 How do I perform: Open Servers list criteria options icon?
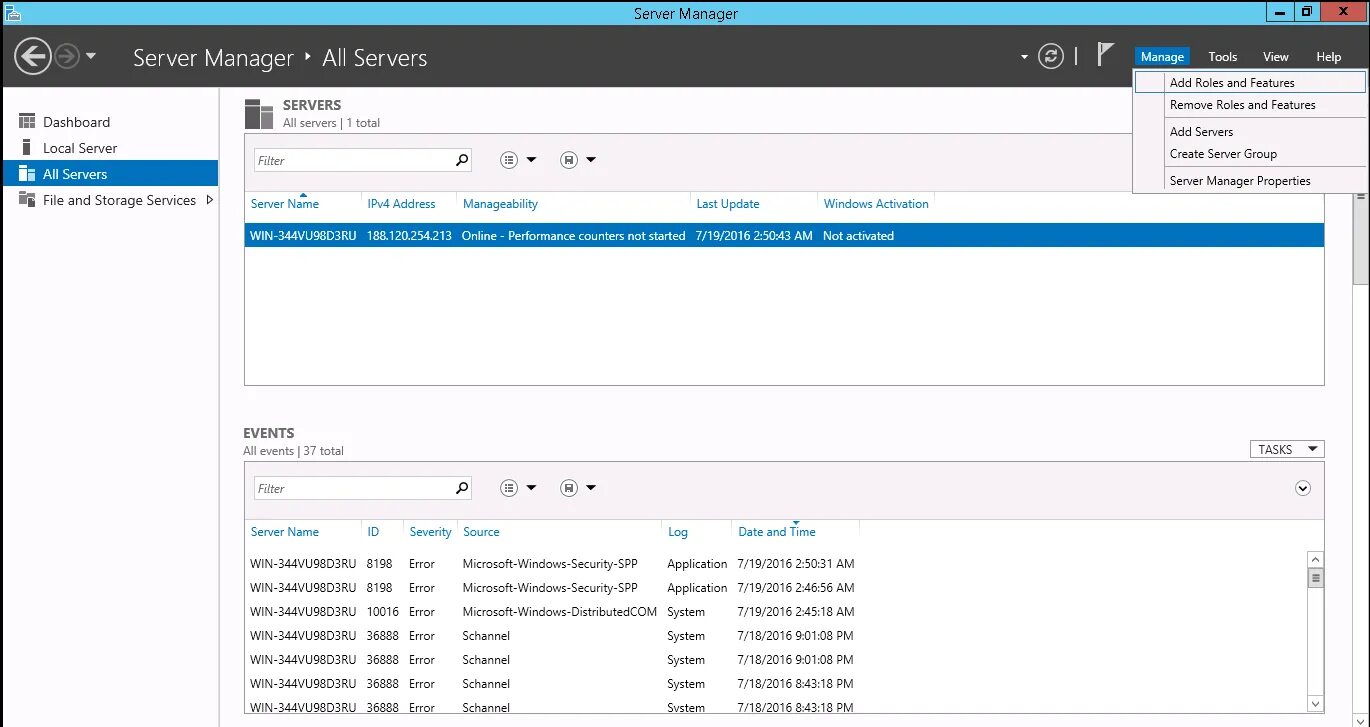(509, 160)
